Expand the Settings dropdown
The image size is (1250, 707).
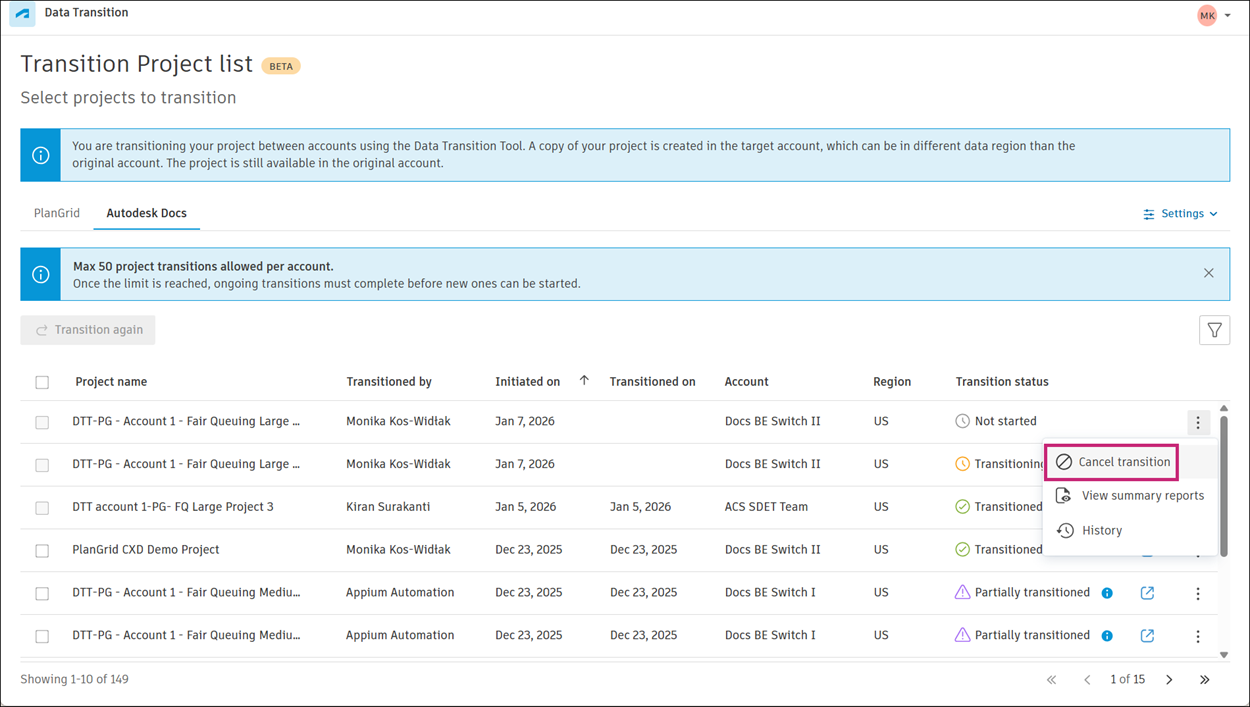point(1181,214)
